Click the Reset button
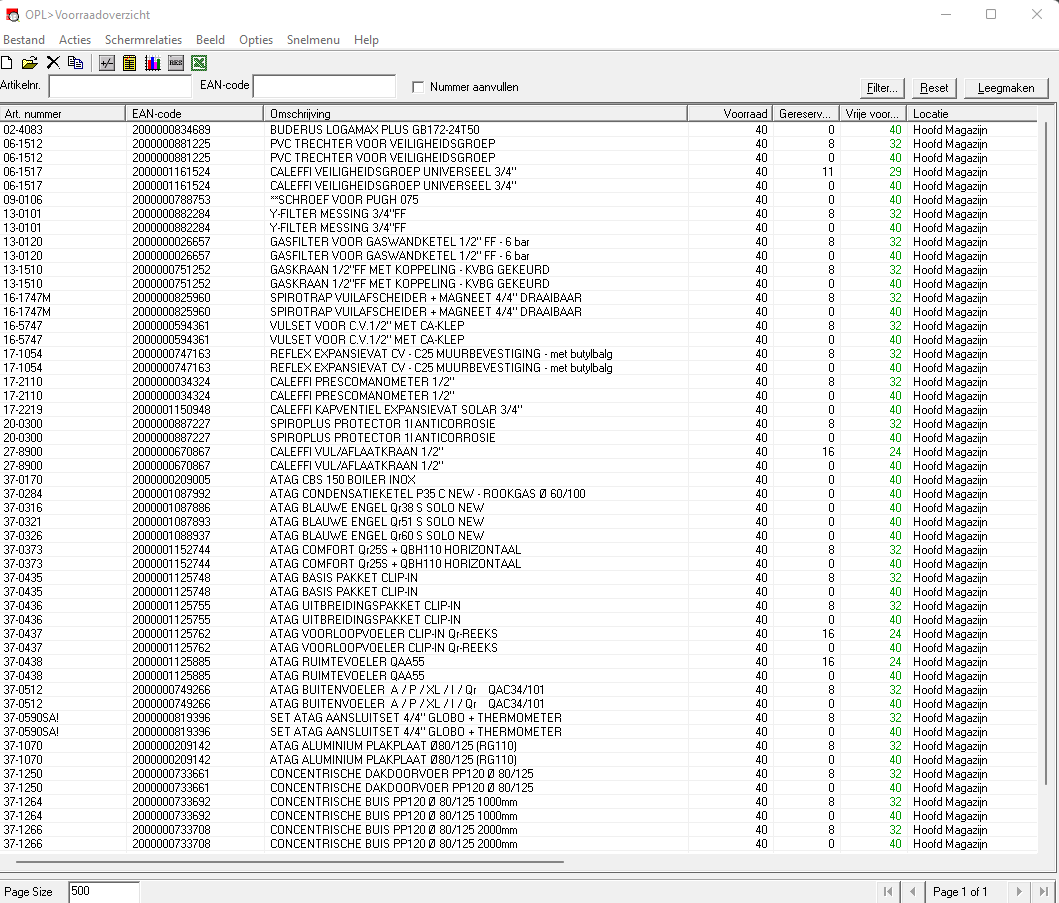This screenshot has height=903, width=1059. pos(934,88)
